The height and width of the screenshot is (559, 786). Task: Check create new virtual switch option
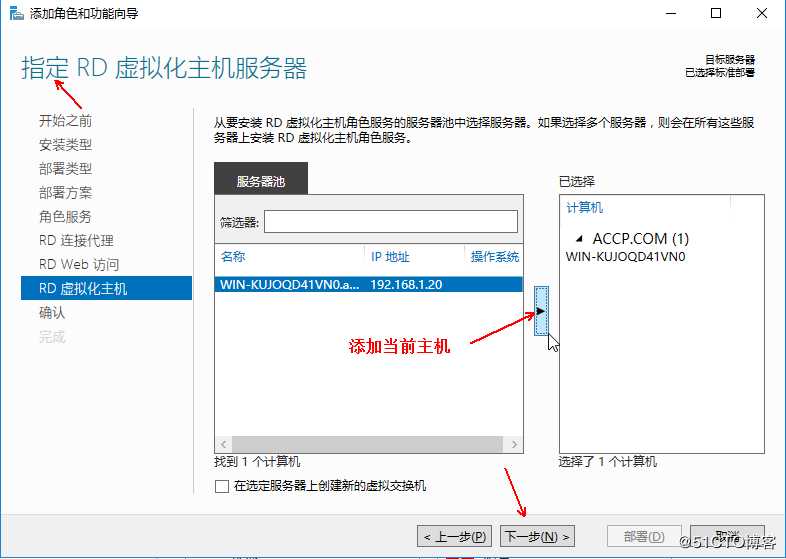[222, 486]
